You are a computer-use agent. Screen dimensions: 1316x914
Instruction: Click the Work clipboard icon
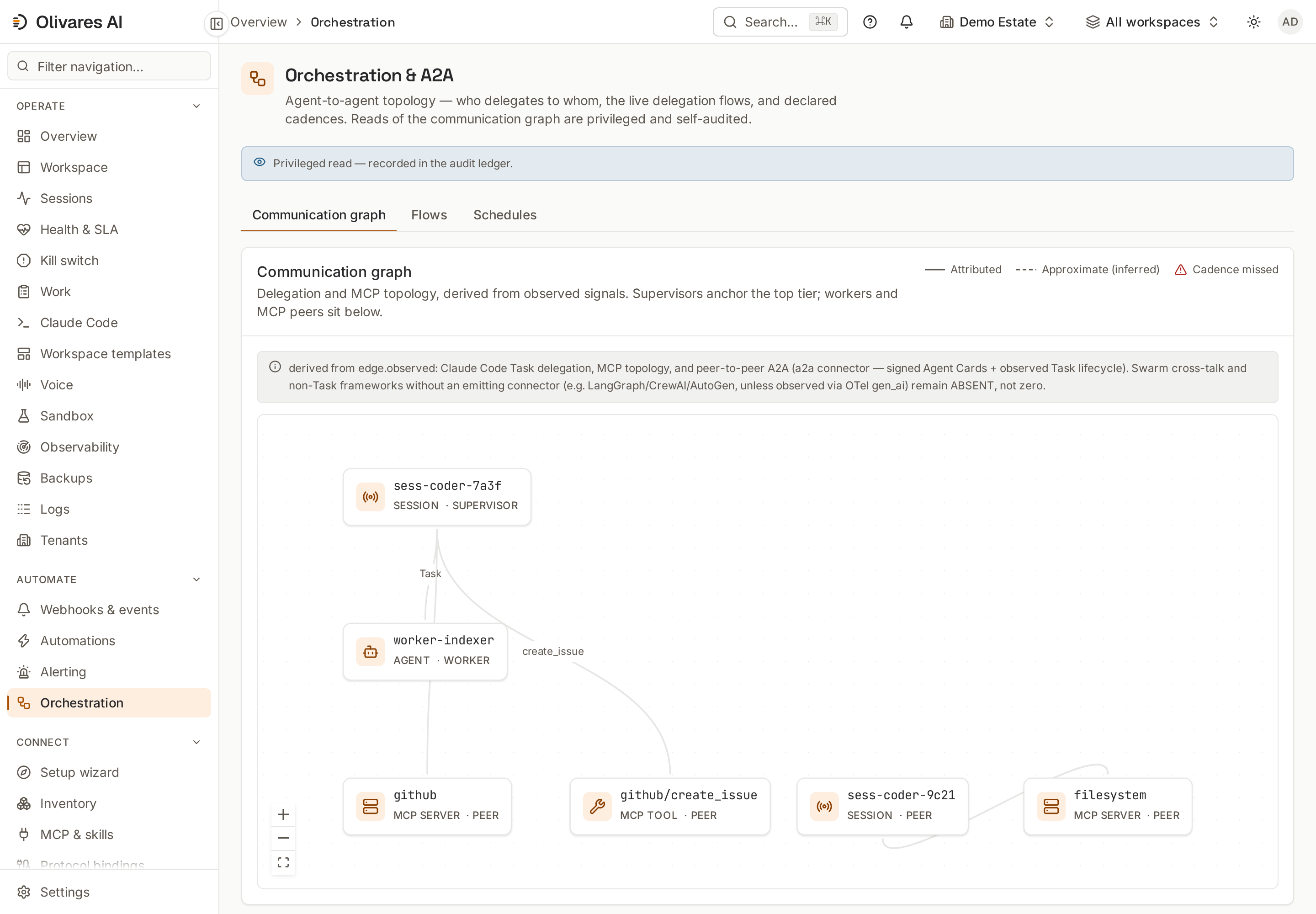pyautogui.click(x=23, y=292)
